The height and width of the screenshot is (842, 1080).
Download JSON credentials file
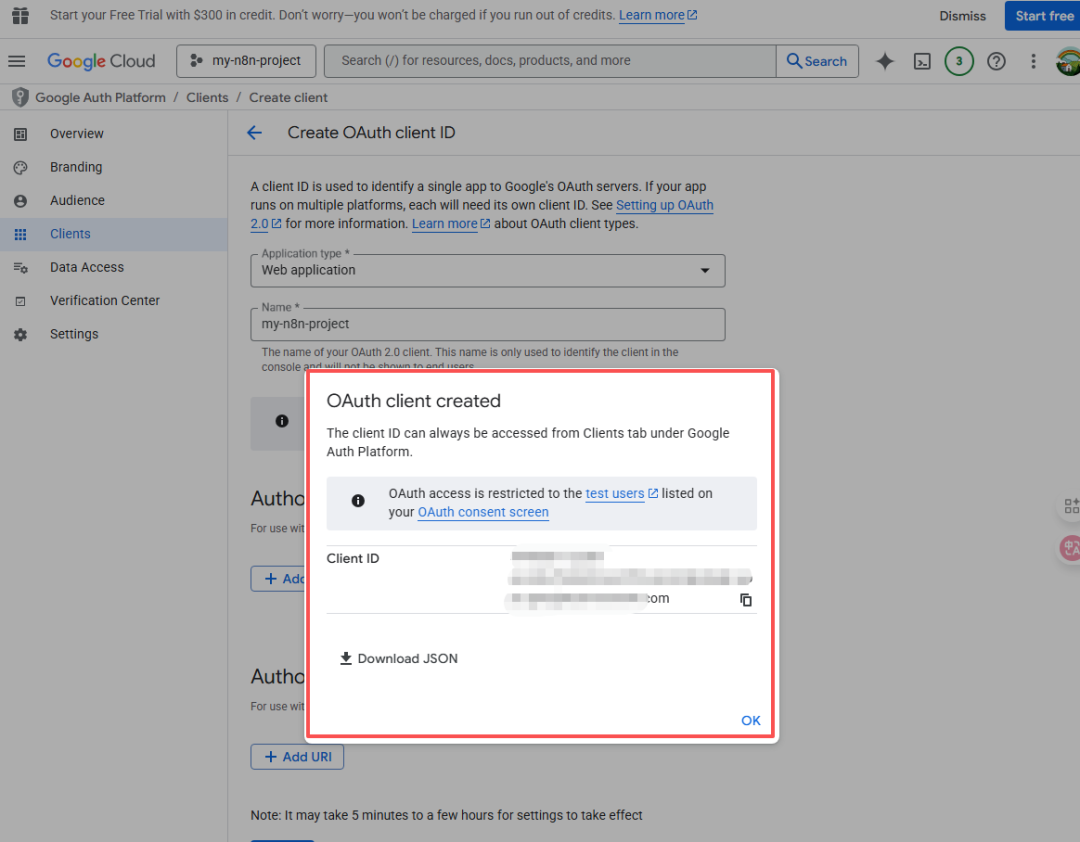click(399, 658)
